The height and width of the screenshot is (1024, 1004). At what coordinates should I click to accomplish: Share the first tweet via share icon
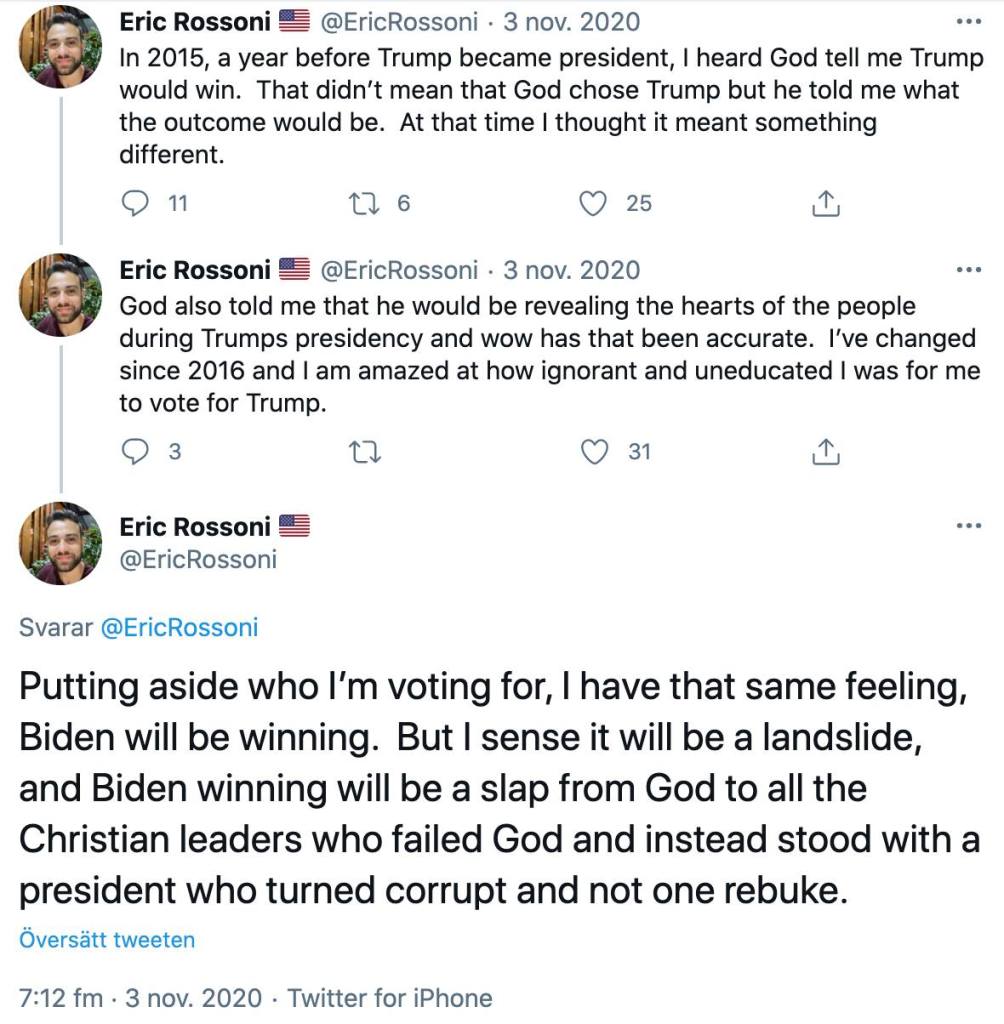click(x=825, y=204)
